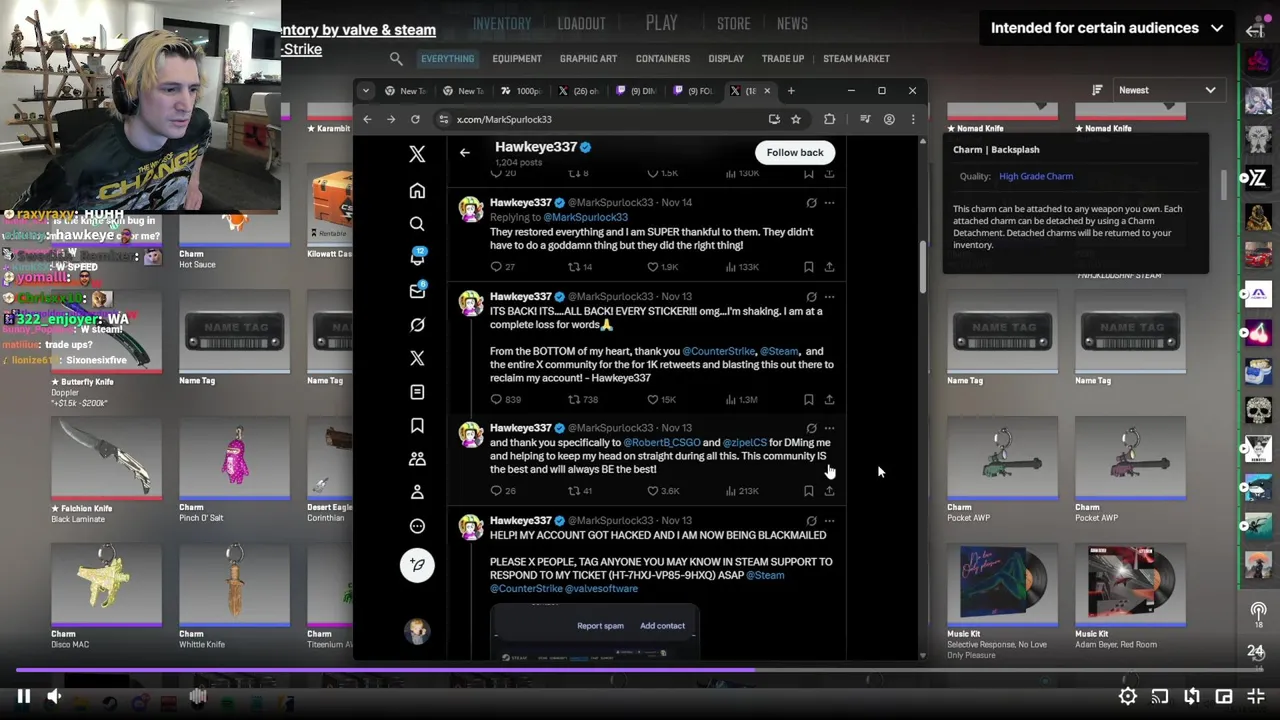
Task: Open the video player settings gear
Action: 1127,697
